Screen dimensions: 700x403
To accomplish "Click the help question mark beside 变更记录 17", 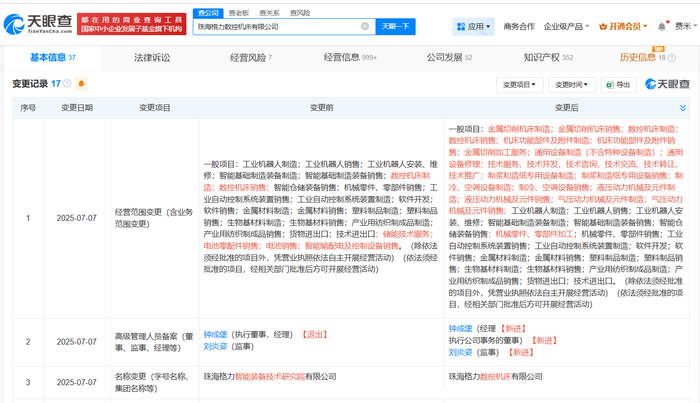I will point(68,84).
